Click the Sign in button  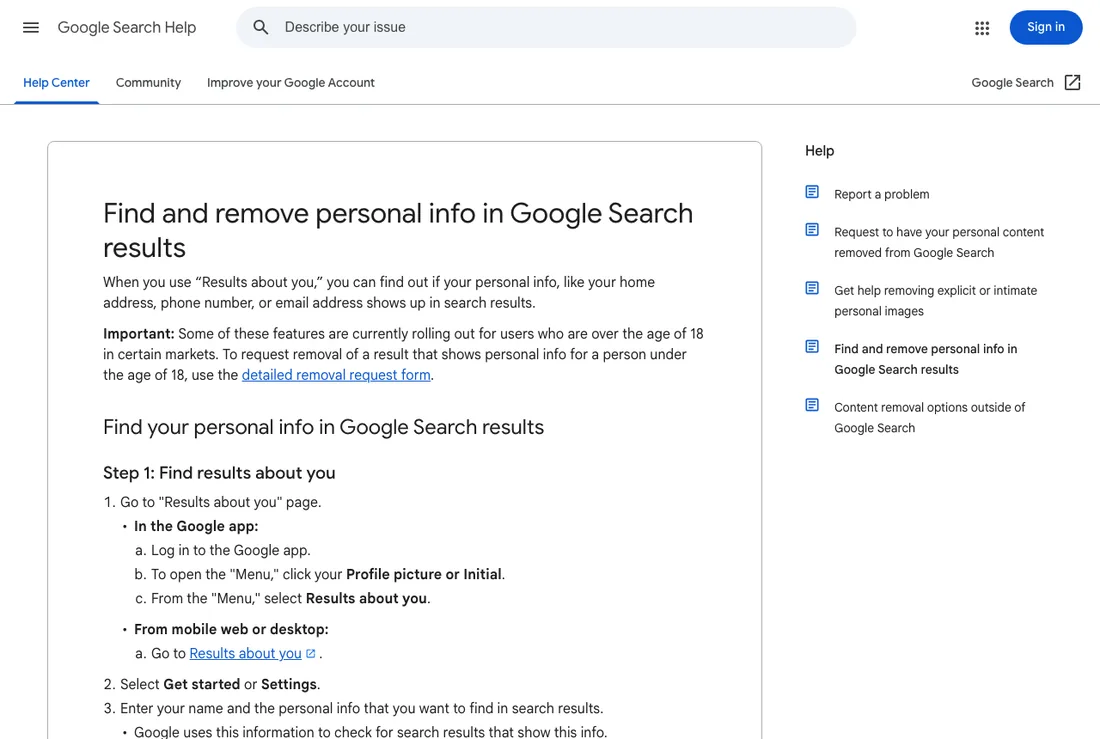[1045, 27]
